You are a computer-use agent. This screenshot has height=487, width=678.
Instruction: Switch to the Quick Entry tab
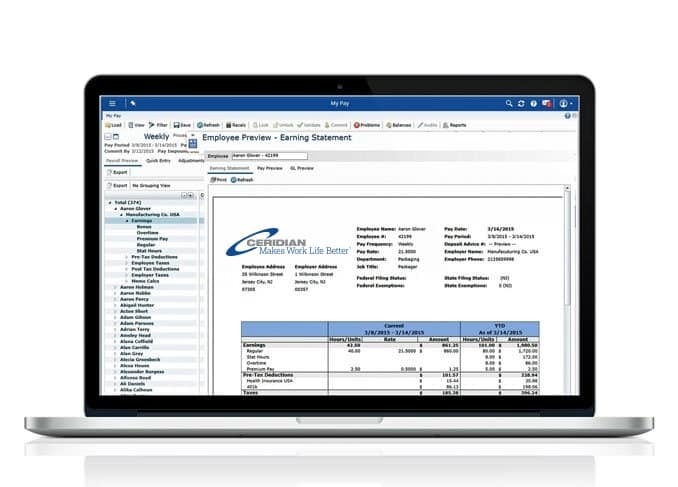pyautogui.click(x=157, y=160)
